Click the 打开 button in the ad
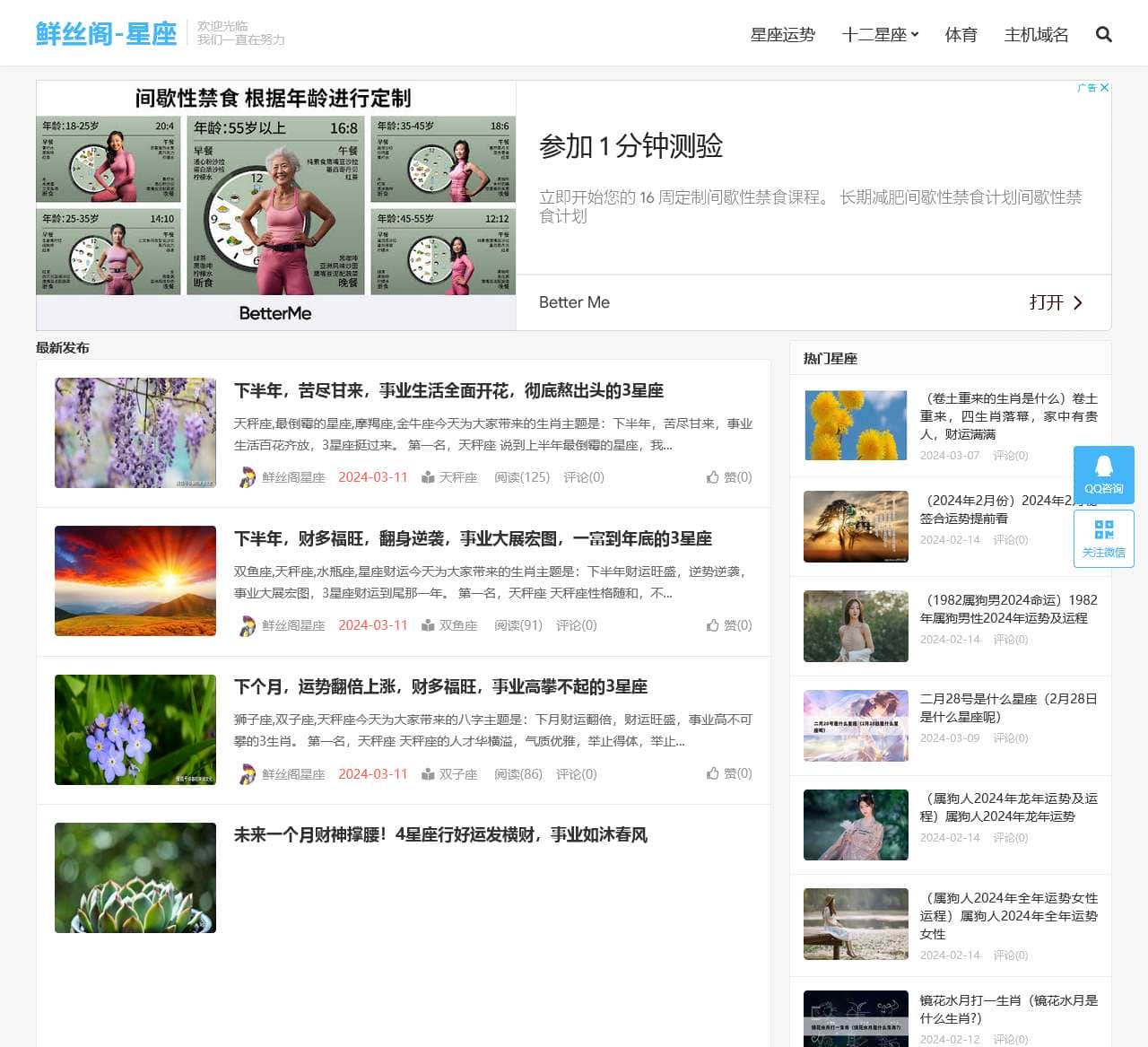1148x1047 pixels. [1057, 302]
